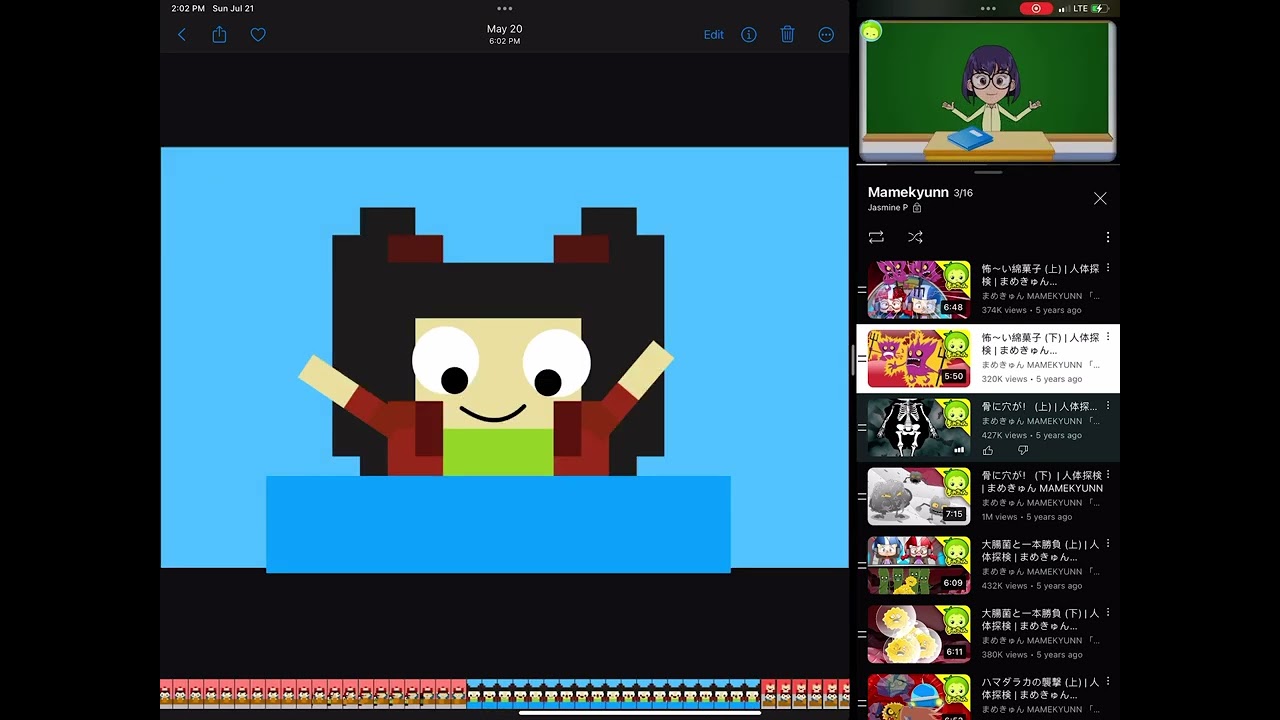Select the highlighted 怖〜い綿菓子 (下) video

tap(988, 359)
